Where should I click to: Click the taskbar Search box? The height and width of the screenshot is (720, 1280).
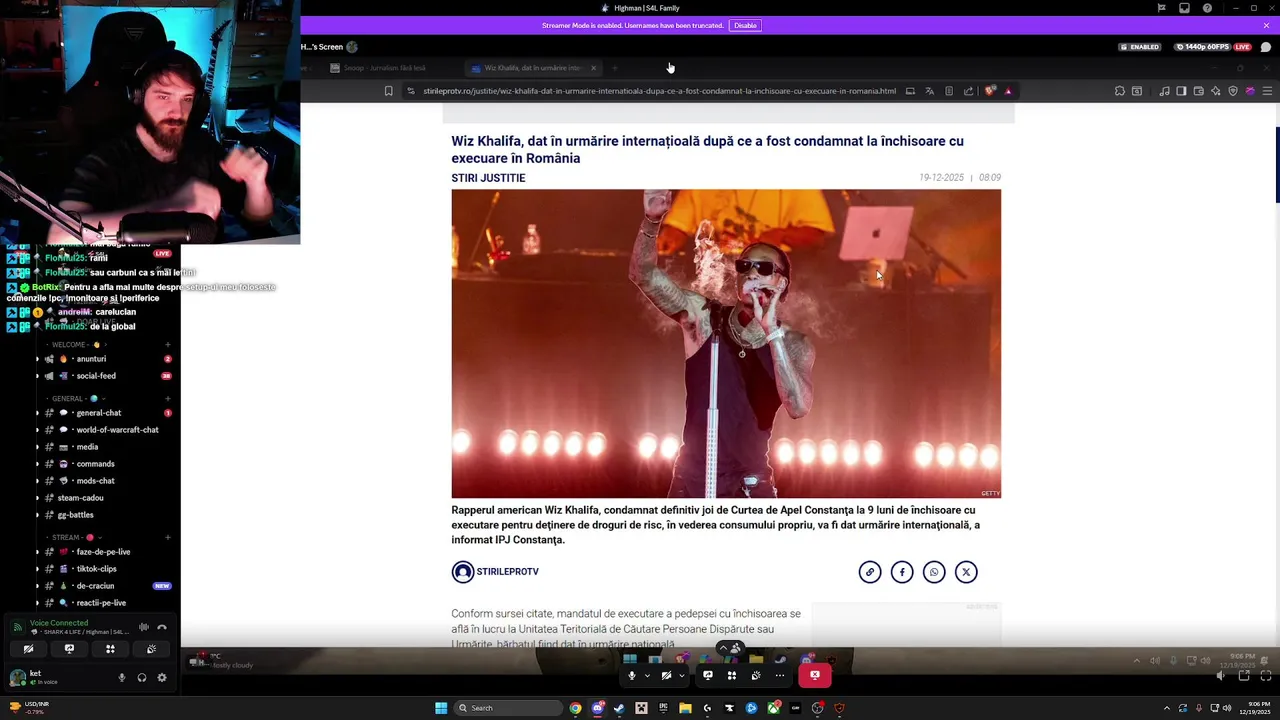(x=508, y=708)
